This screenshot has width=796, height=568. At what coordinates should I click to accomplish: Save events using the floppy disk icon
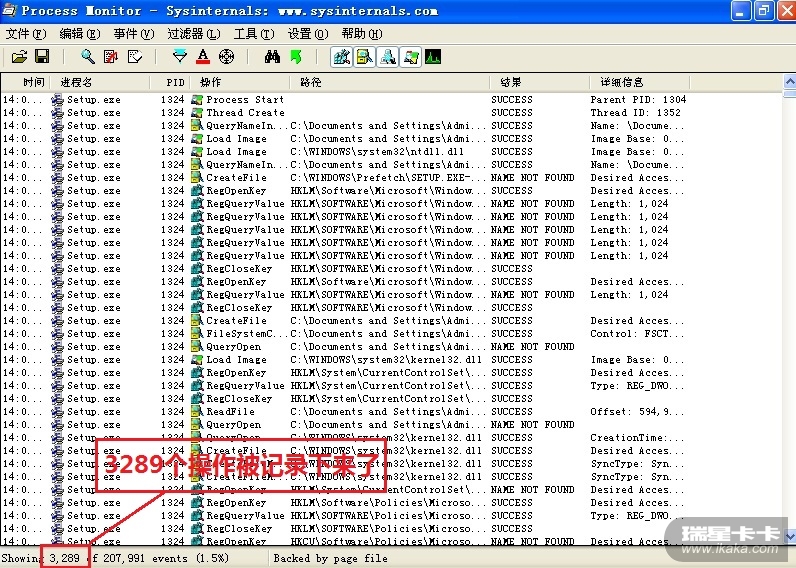42,56
